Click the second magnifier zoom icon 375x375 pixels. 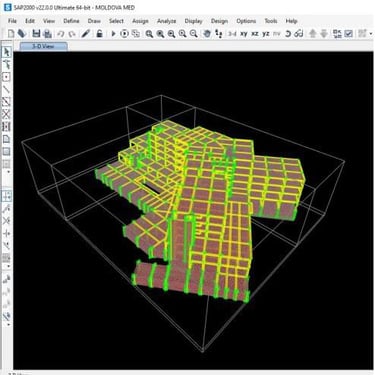160,34
